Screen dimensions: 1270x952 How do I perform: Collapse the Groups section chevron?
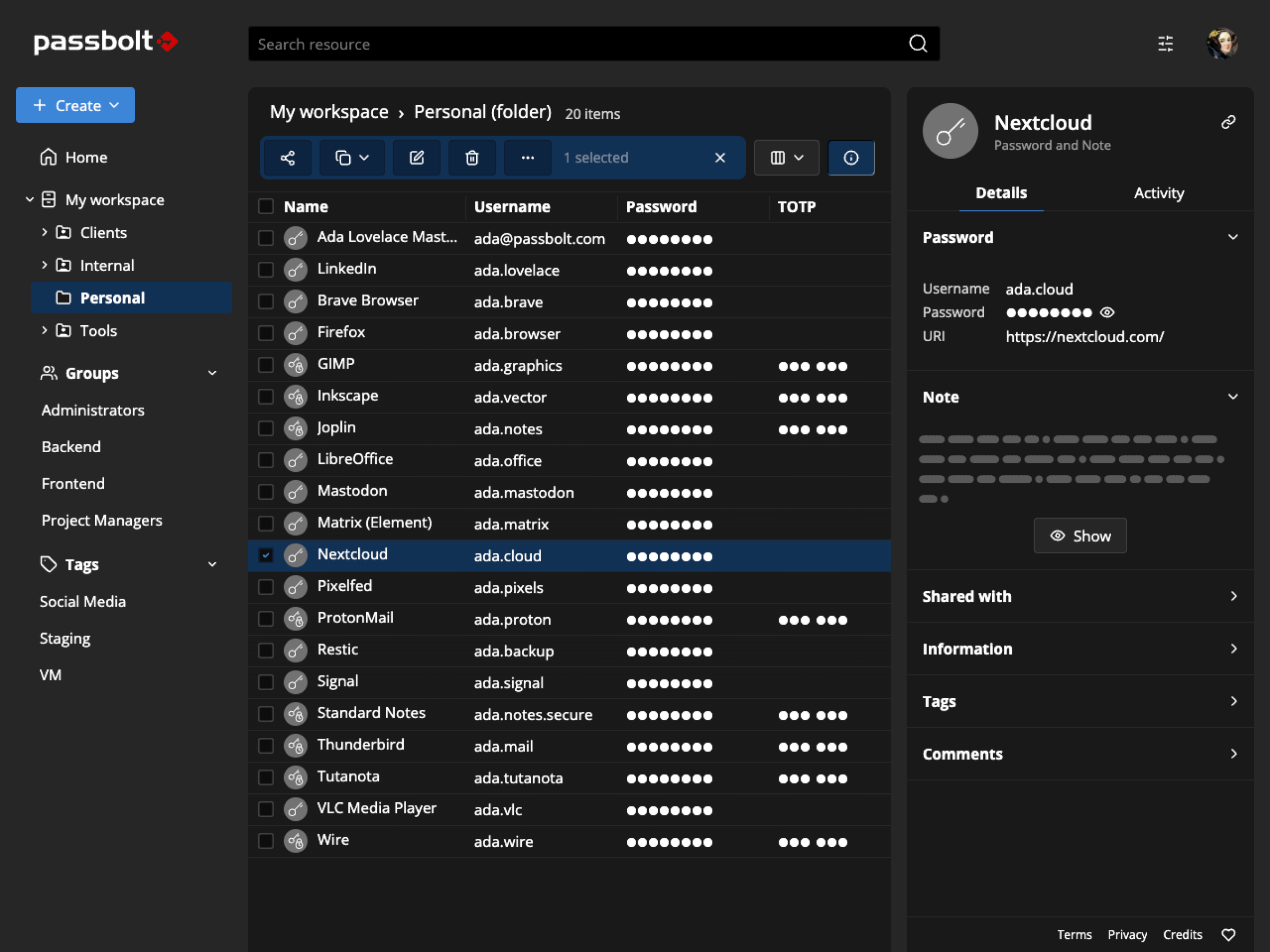tap(212, 373)
